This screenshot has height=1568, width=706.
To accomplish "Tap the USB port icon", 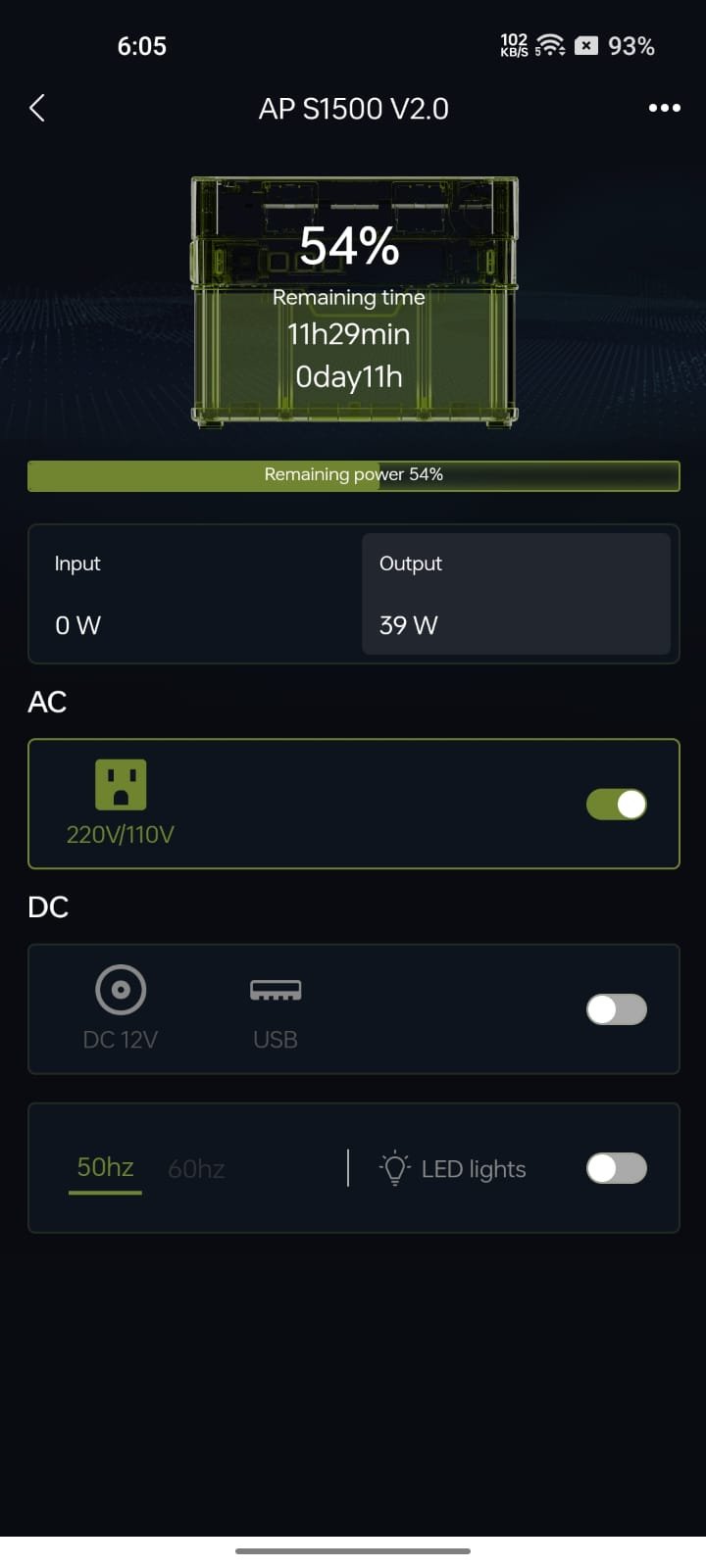I will tap(276, 991).
